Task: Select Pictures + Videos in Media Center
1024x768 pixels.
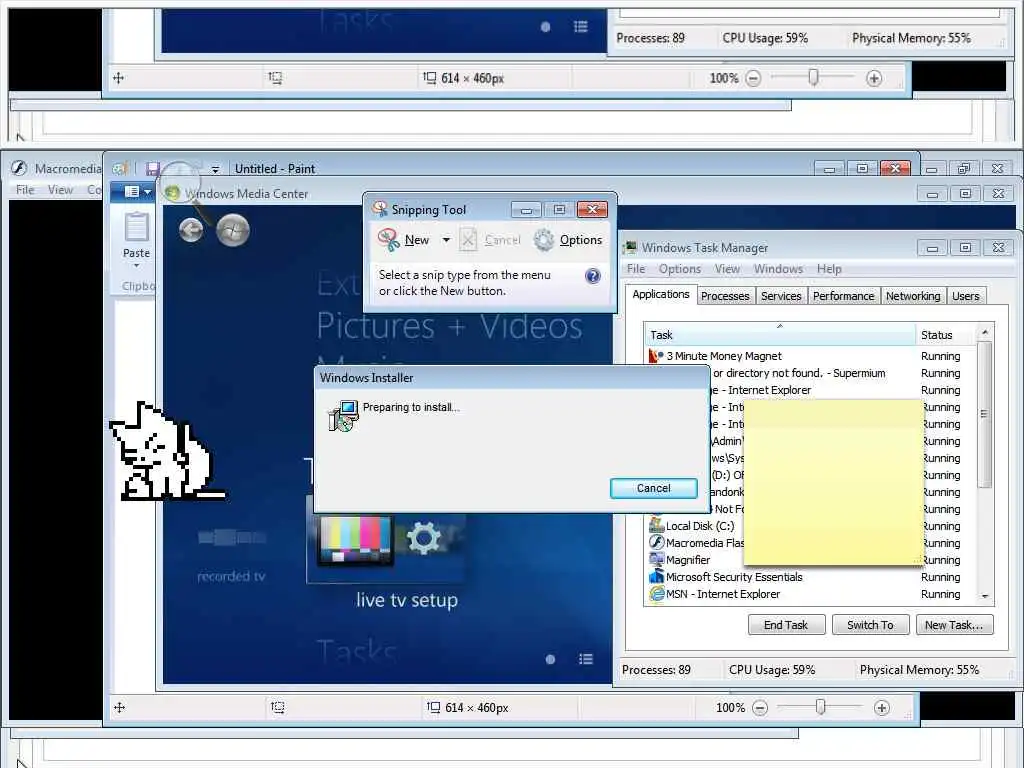Action: (x=449, y=326)
